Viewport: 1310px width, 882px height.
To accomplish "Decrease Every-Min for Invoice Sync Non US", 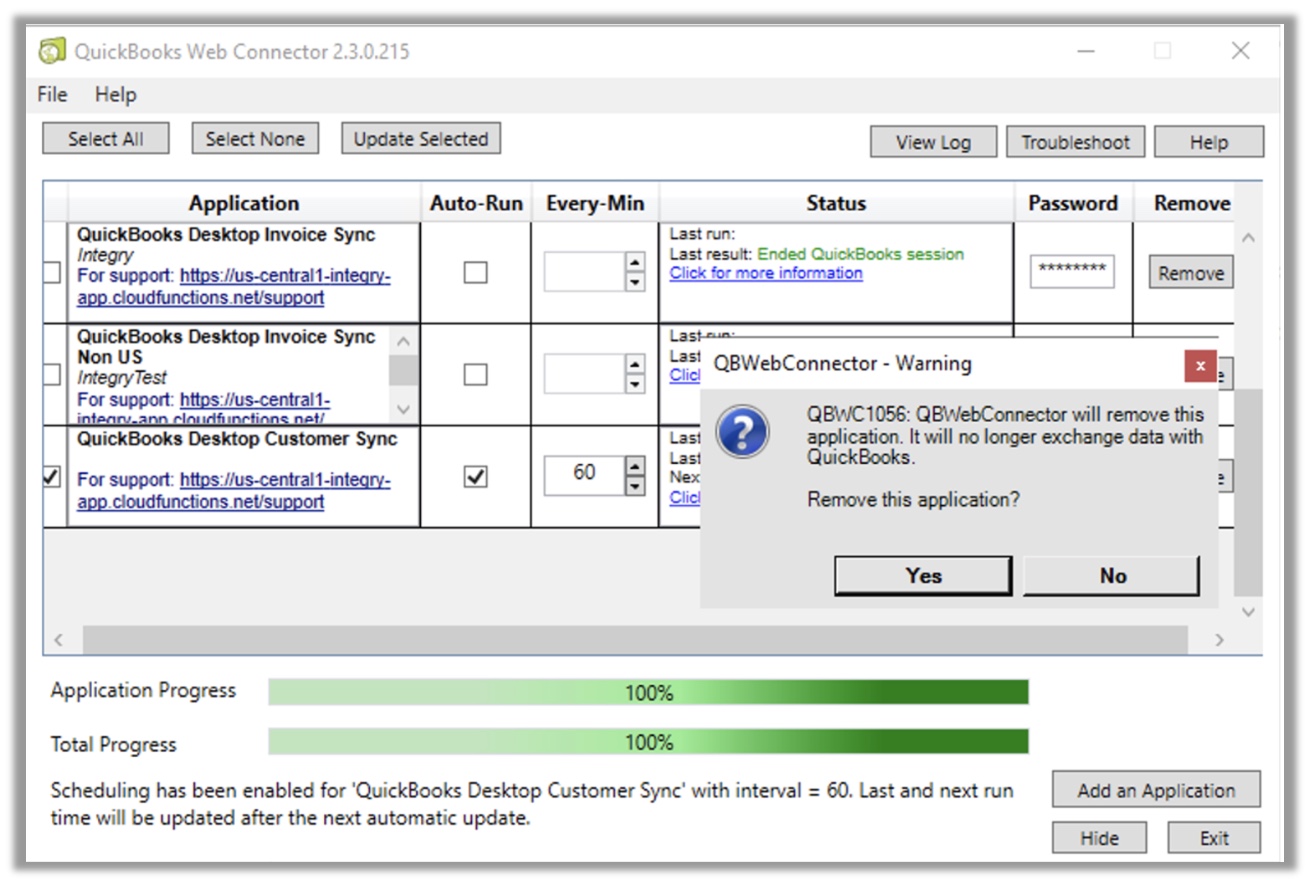I will click(634, 384).
